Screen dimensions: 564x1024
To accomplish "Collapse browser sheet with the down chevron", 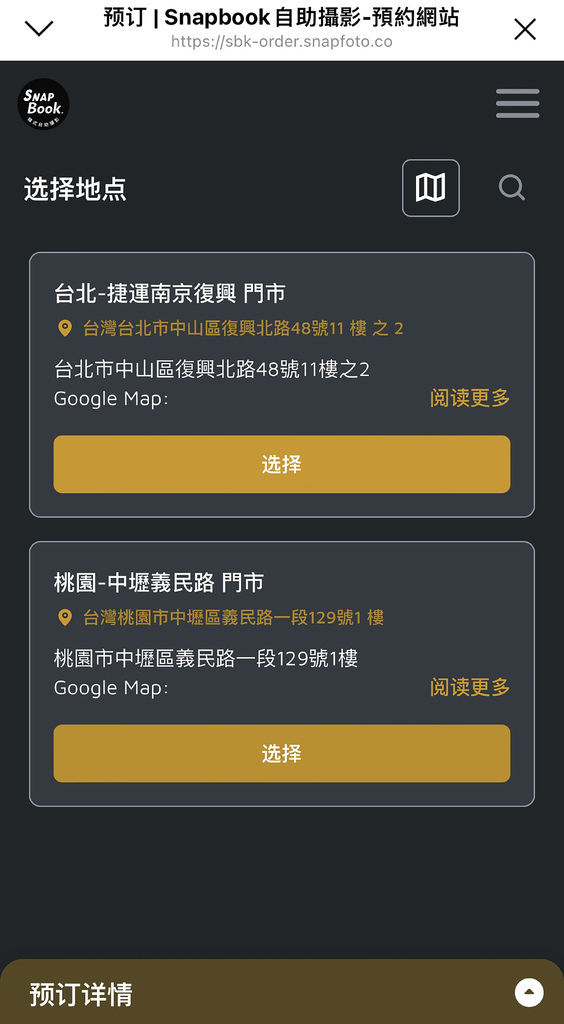I will pos(39,28).
